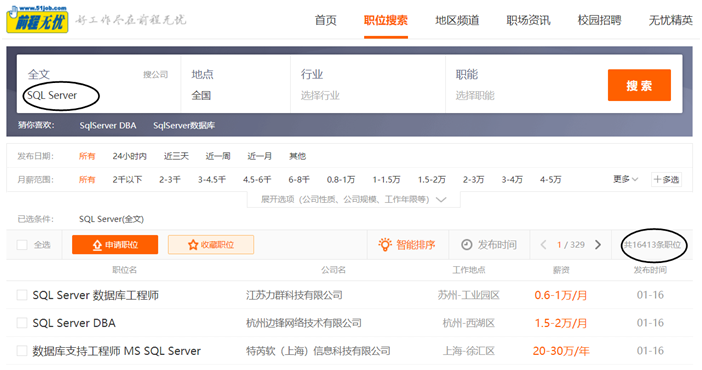This screenshot has width=702, height=370.
Task: Click 共16413条职位 total count
Action: [x=653, y=245]
